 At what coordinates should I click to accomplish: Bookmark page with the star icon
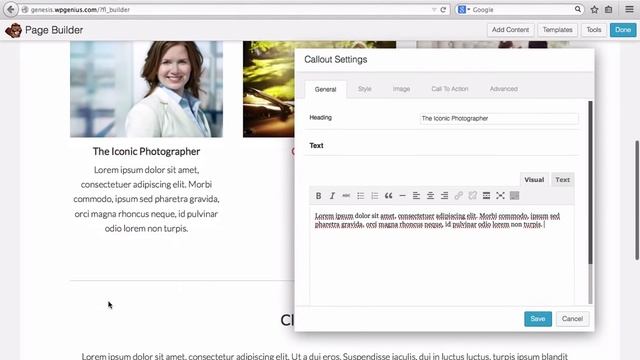pyautogui.click(x=594, y=9)
